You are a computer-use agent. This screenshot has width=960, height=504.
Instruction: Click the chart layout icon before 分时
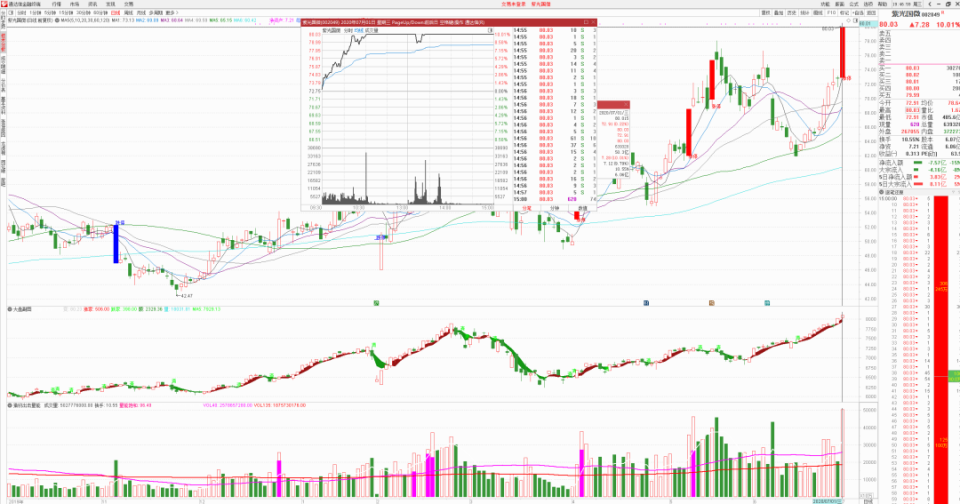pos(11,13)
